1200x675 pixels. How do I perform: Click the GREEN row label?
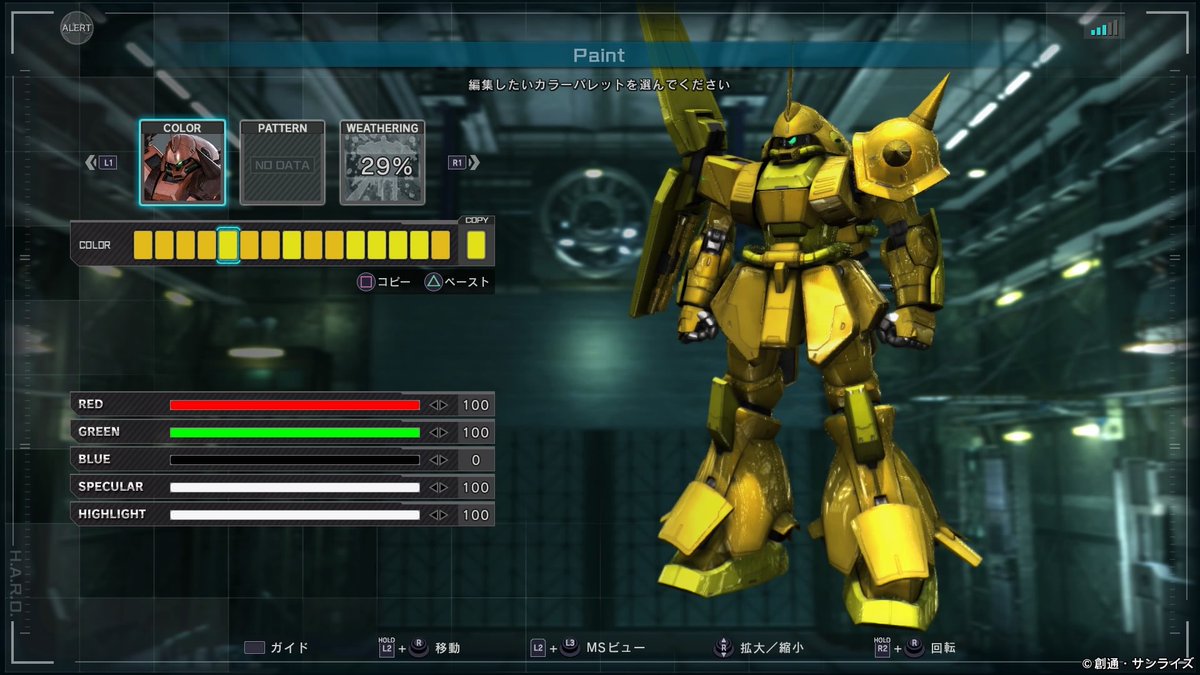(99, 431)
